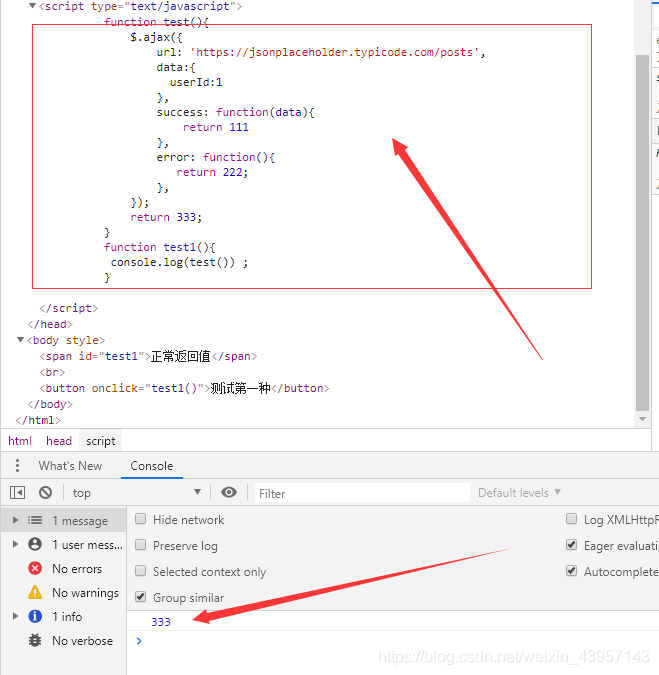
Task: Click the 'return 222;' code line
Action: click(212, 172)
